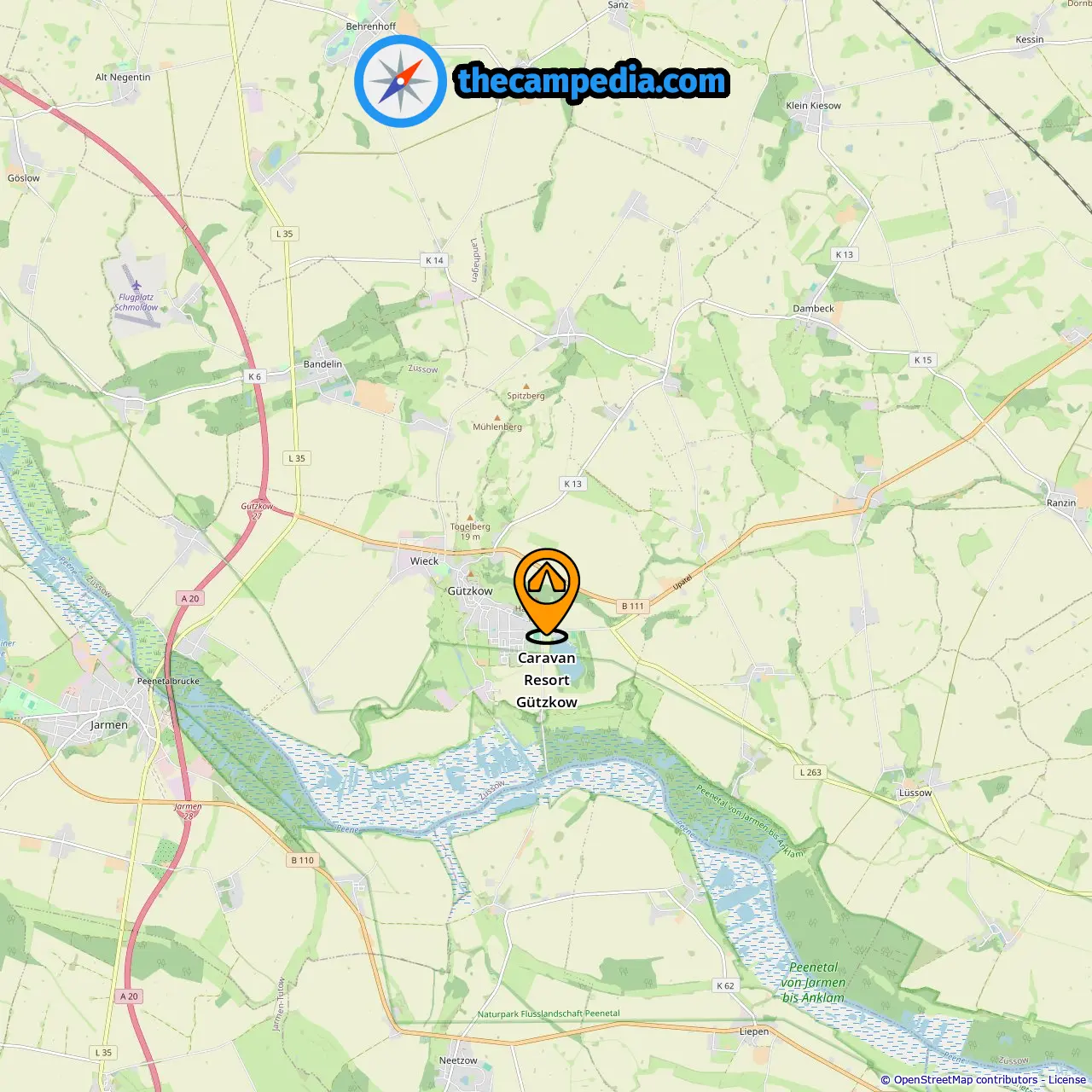1092x1092 pixels.
Task: Open the OpenStreetMap contributors link
Action: point(966,1080)
